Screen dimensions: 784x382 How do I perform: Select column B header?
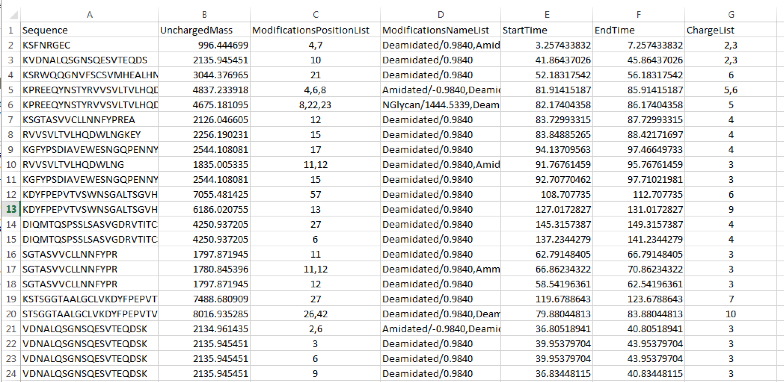point(204,15)
